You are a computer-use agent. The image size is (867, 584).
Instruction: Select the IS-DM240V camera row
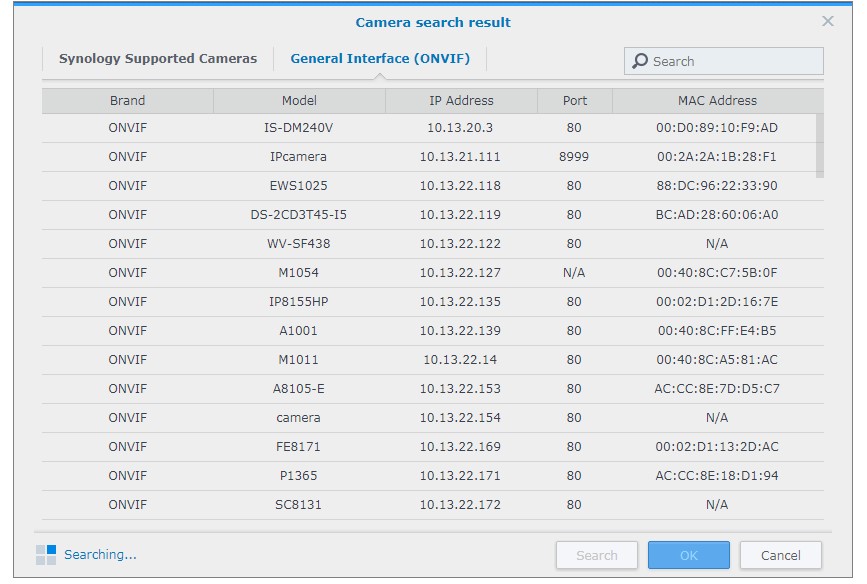point(299,128)
